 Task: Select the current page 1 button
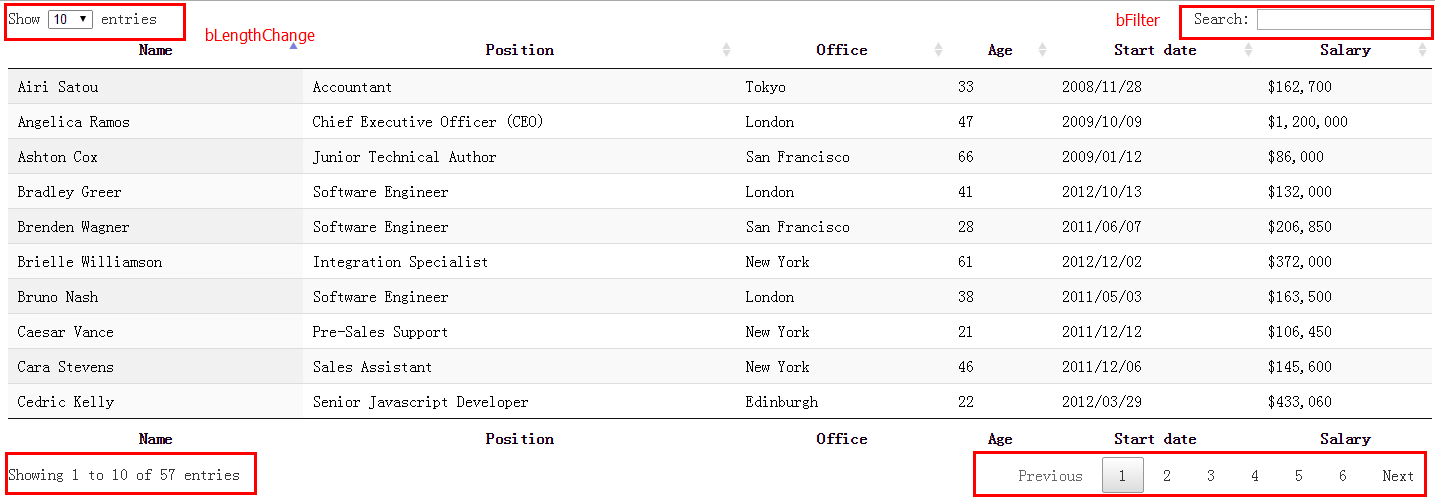pyautogui.click(x=1122, y=475)
